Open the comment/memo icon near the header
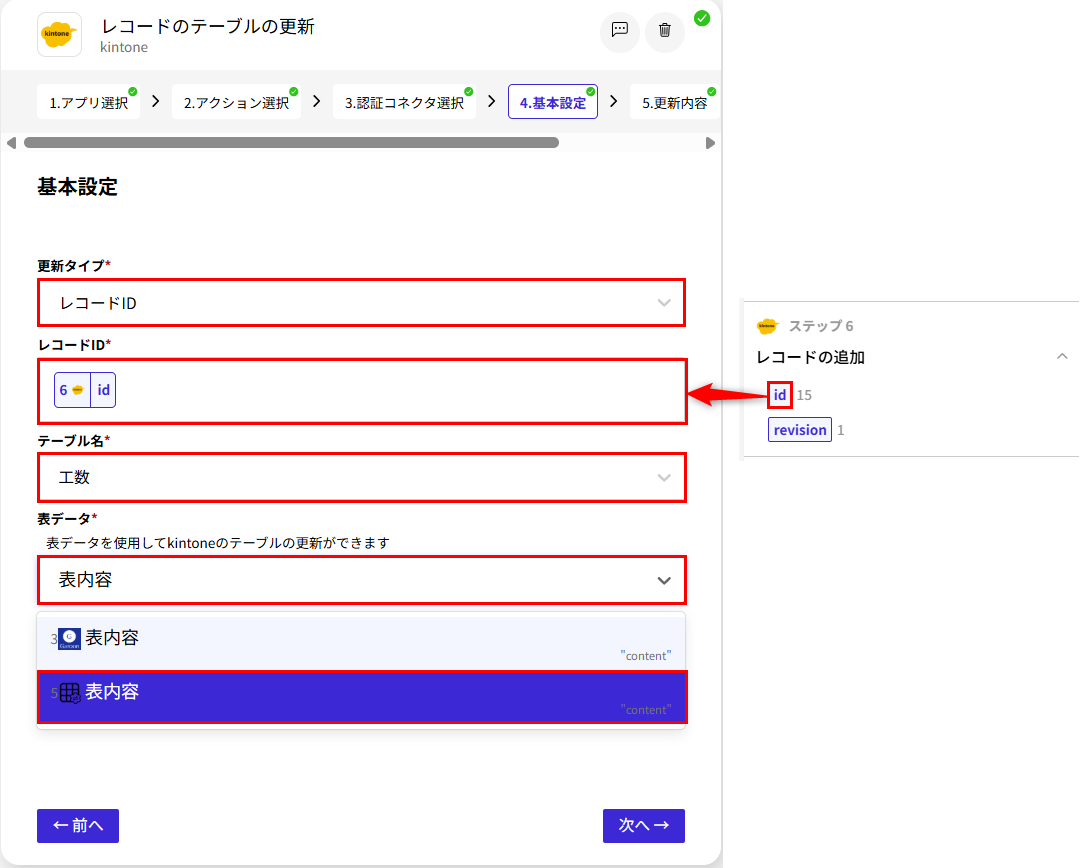The image size is (1084, 868). [x=619, y=32]
